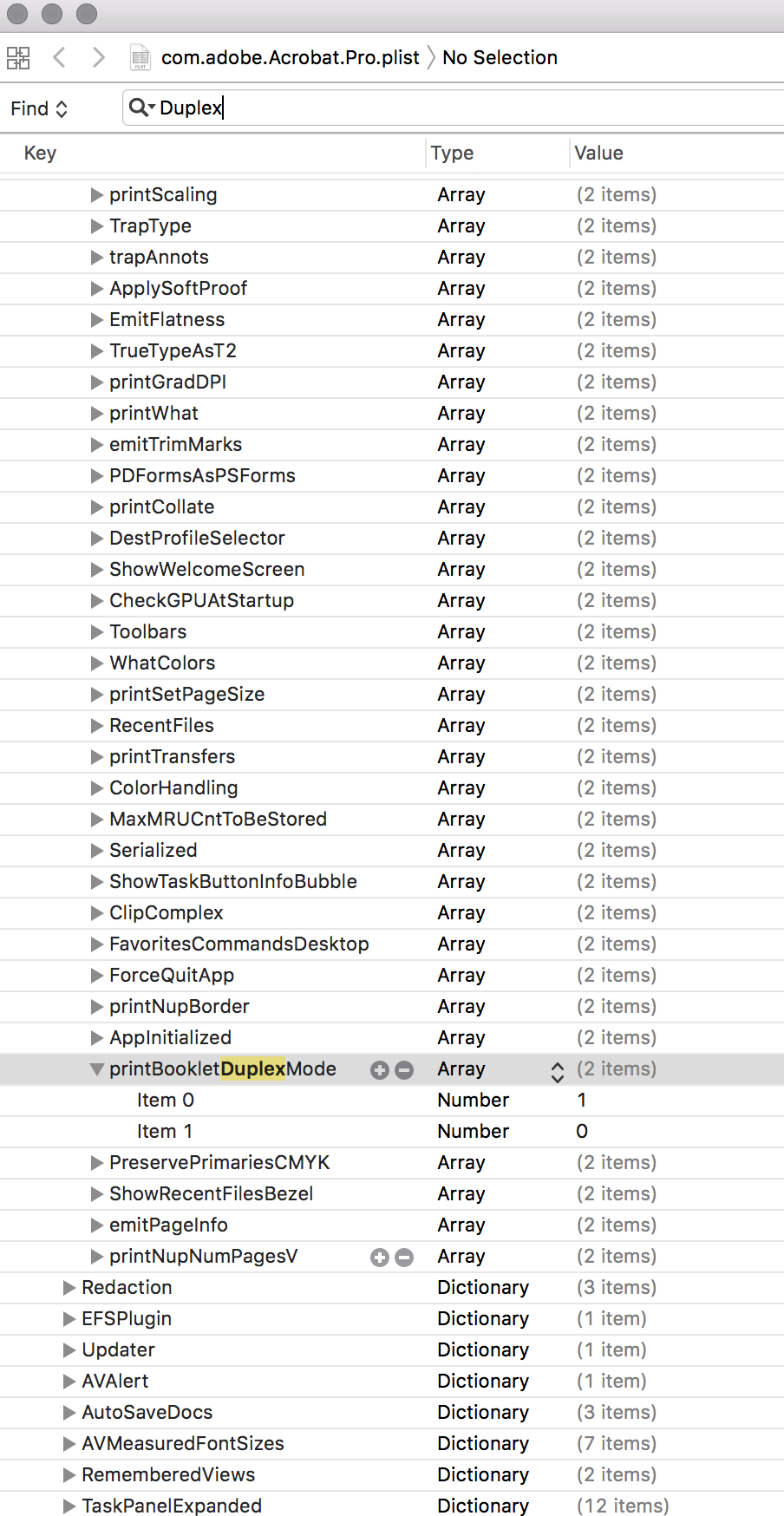Remove item with minus on printBookletDuplexMode row
Screen dimensions: 784x1516
(404, 1070)
